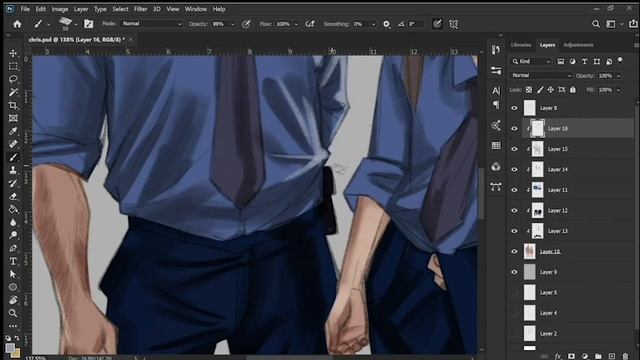The image size is (640, 360).
Task: Open the workspace switcher icon
Action: click(611, 24)
